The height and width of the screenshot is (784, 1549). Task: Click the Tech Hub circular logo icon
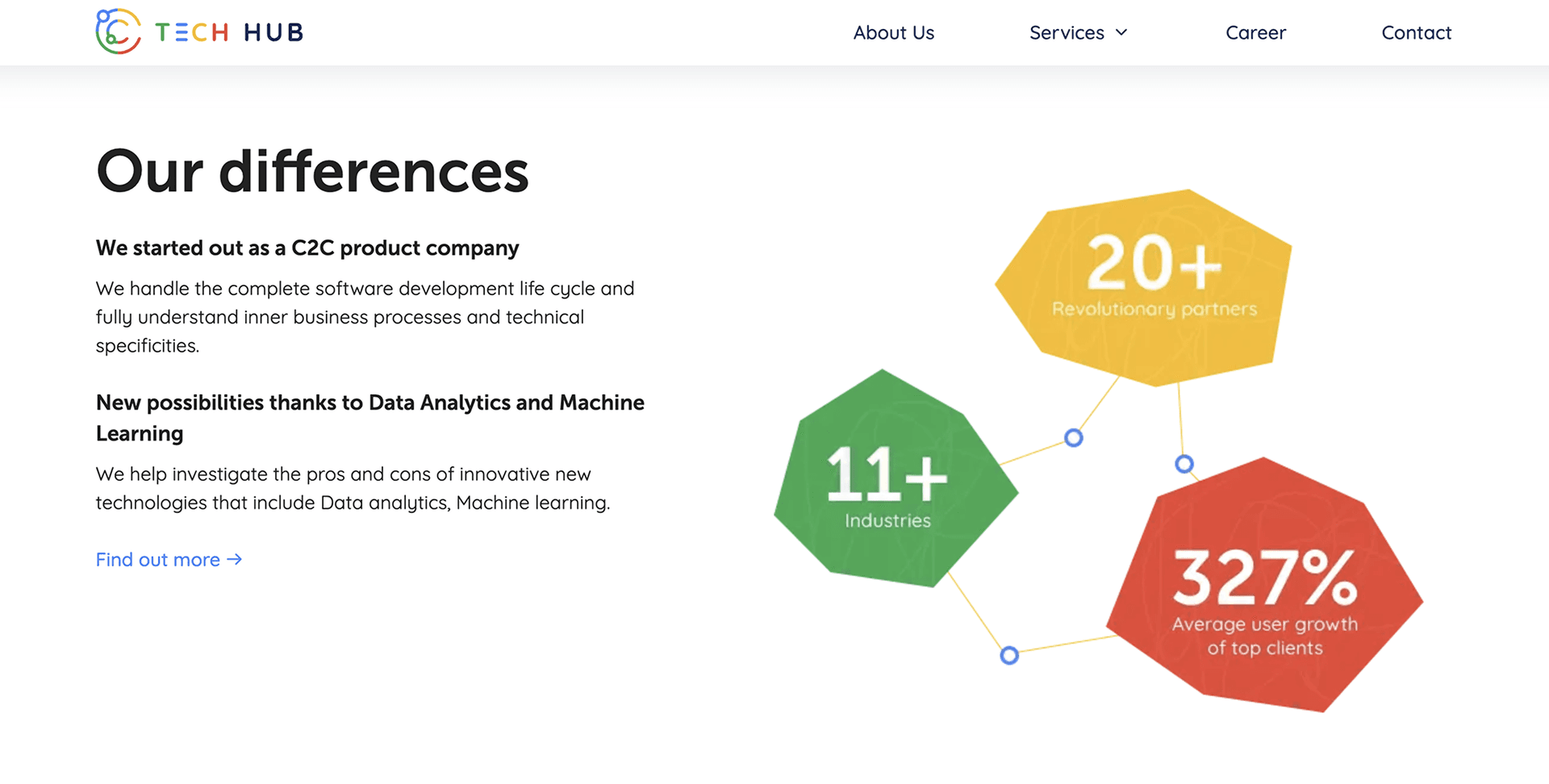118,31
